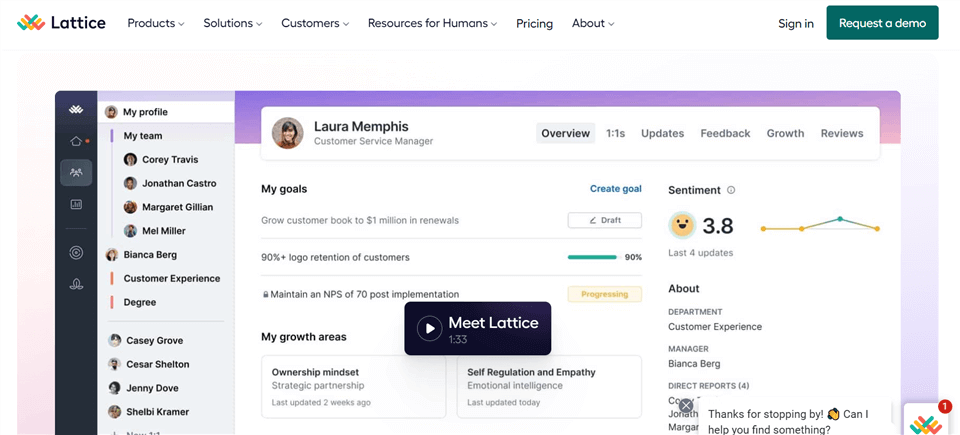Select the People icon in the sidebar
The height and width of the screenshot is (435, 960).
coord(76,173)
